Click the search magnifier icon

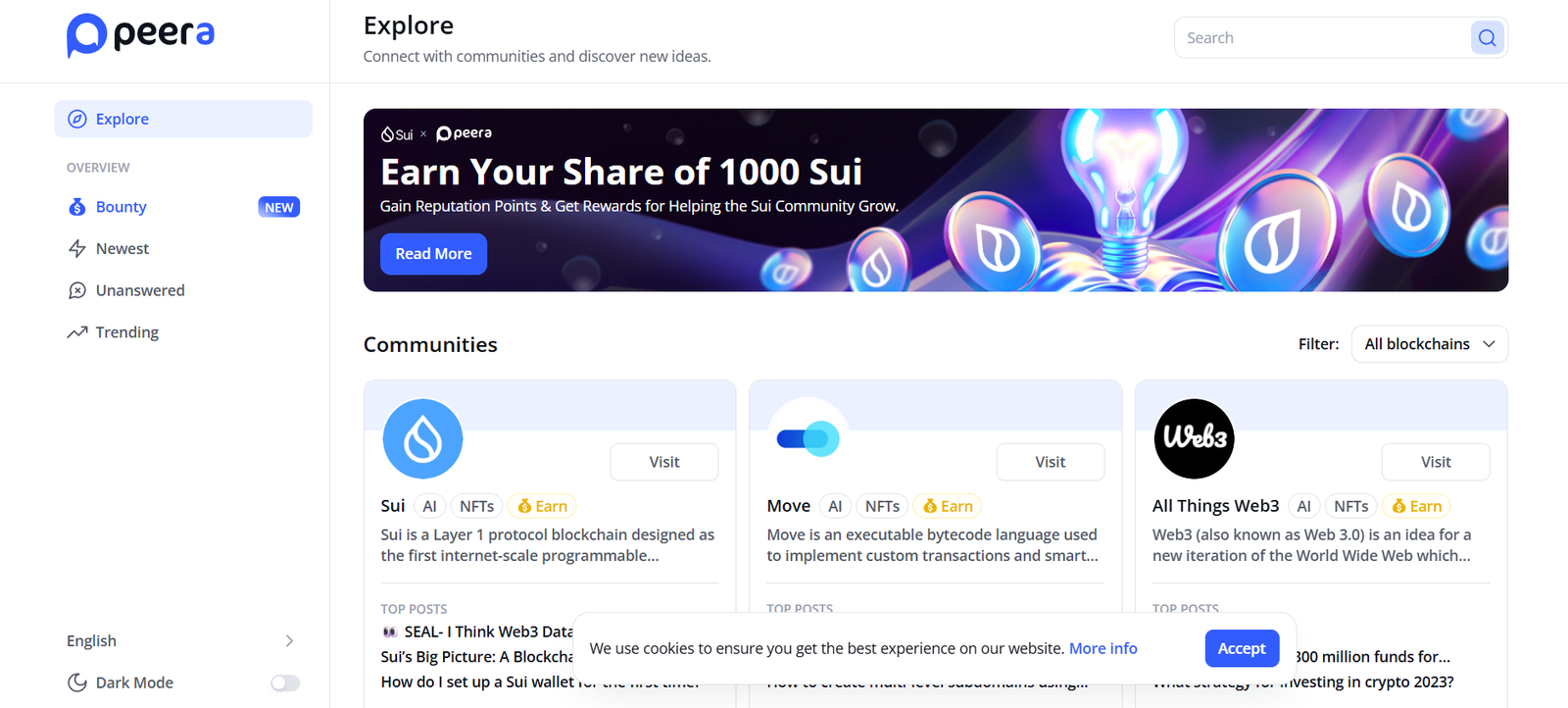click(1487, 38)
